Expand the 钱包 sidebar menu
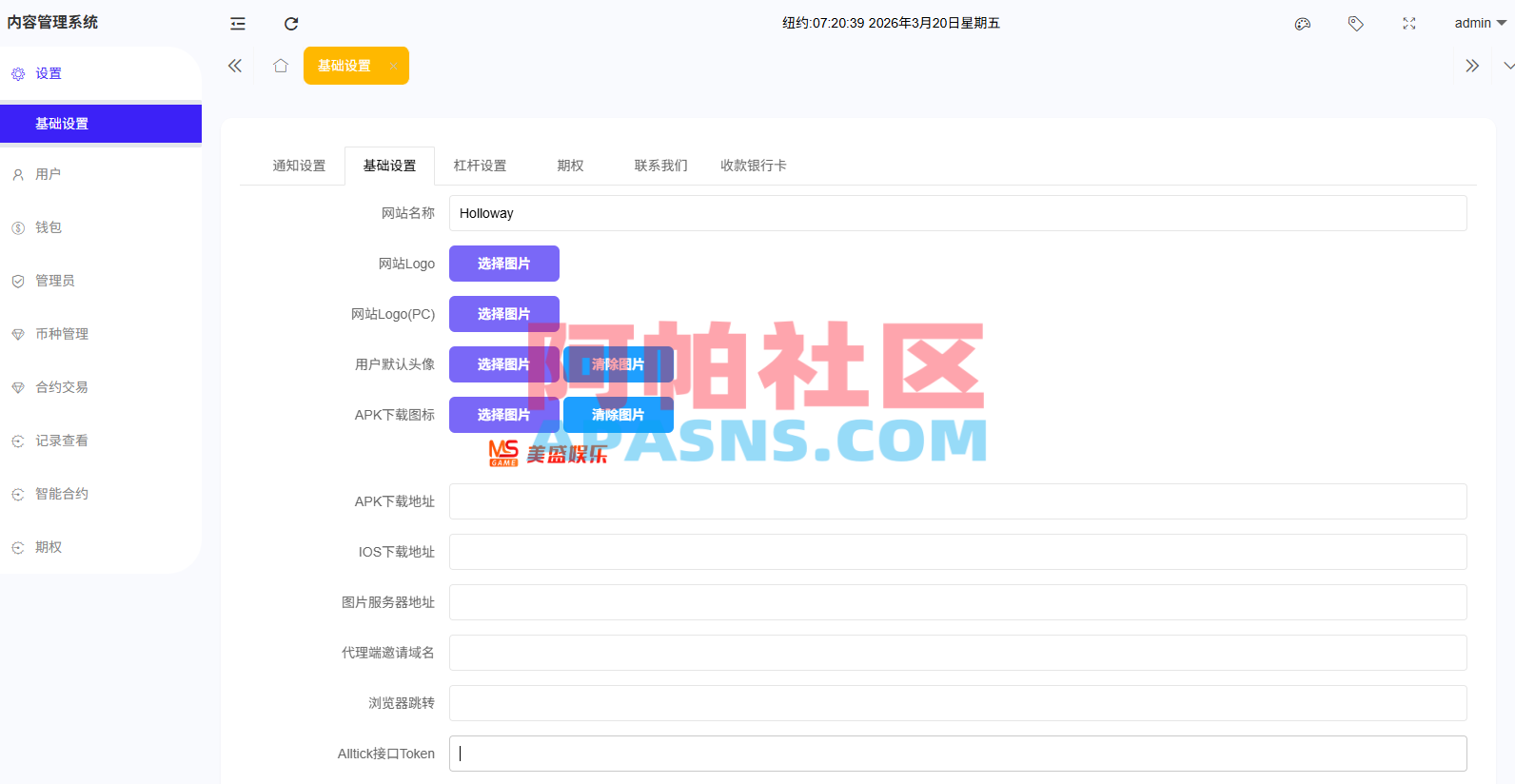1515x784 pixels. point(100,227)
